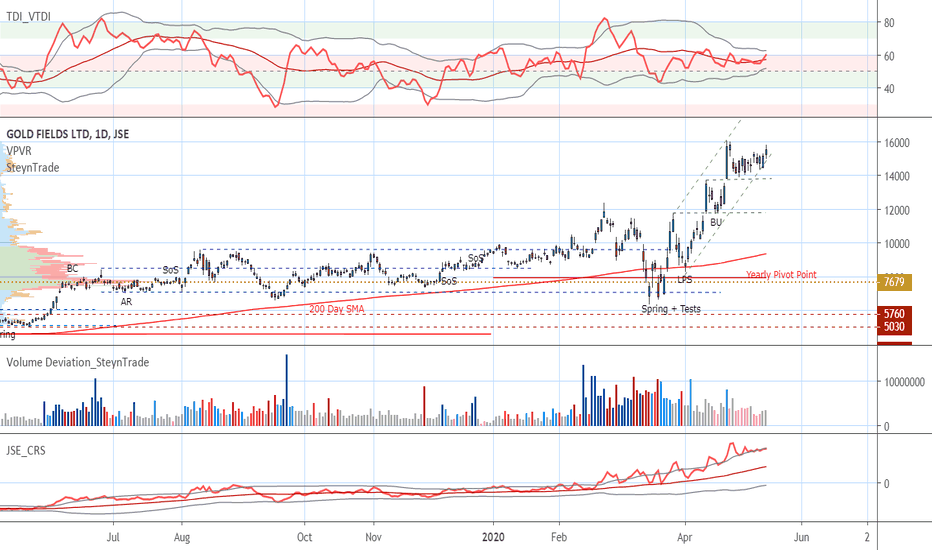Select the BC annotation on chart
This screenshot has height=550, width=932.
point(72,269)
